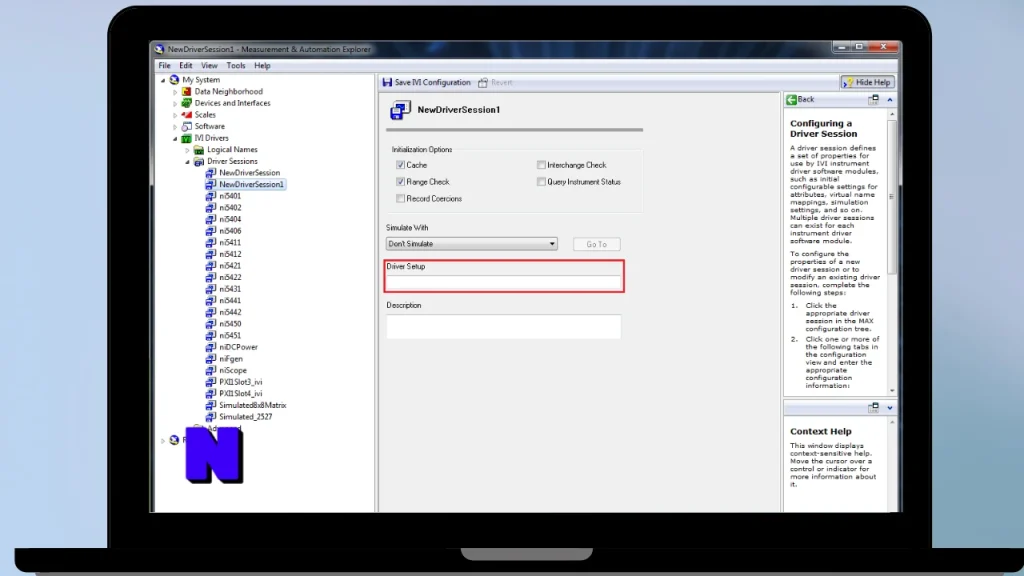Select NewDriverSession1 in the tree
Viewport: 1024px width, 576px height.
[251, 184]
